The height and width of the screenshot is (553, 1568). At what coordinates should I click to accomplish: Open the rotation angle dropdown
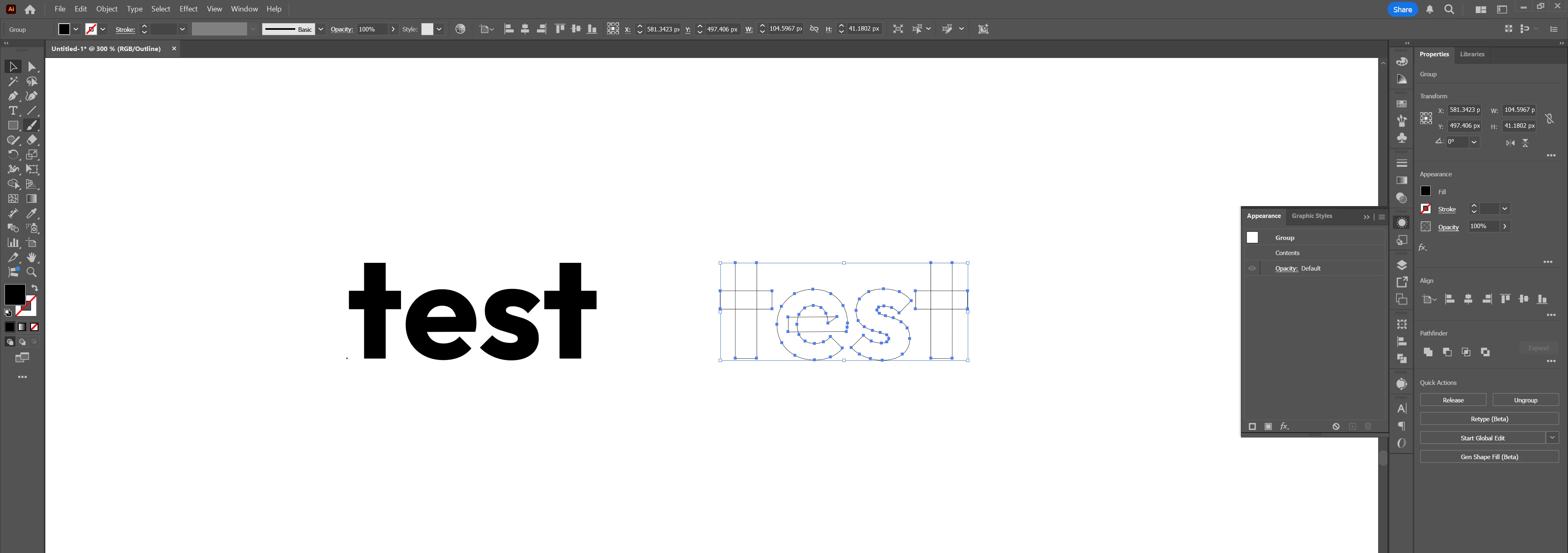pyautogui.click(x=1474, y=142)
